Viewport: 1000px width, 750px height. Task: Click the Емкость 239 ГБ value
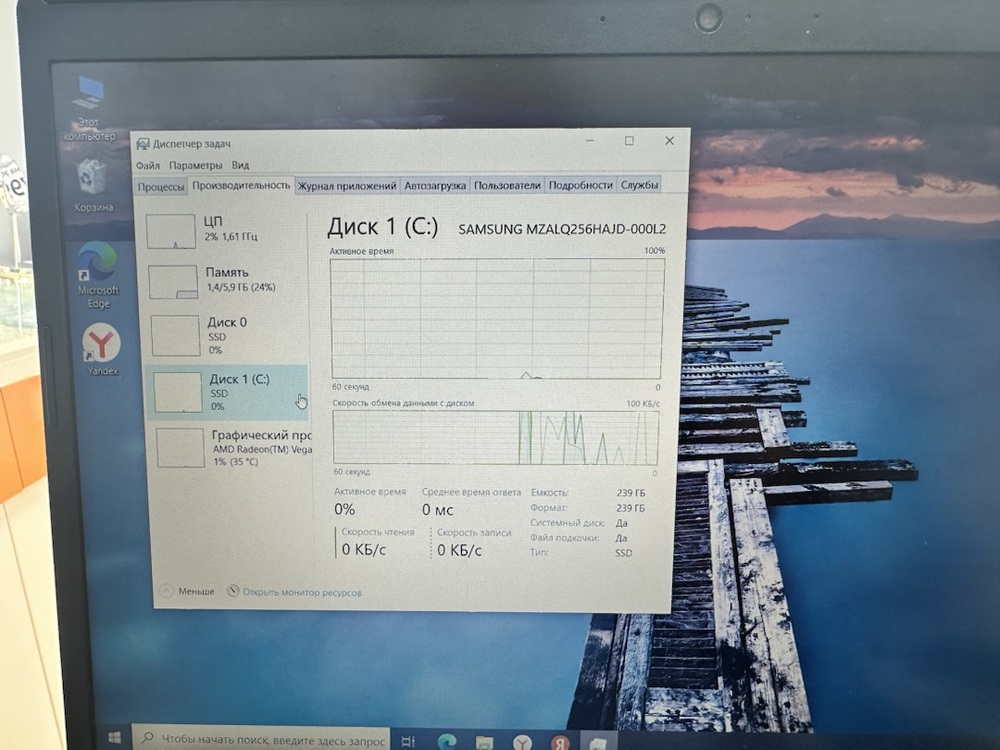pyautogui.click(x=631, y=492)
